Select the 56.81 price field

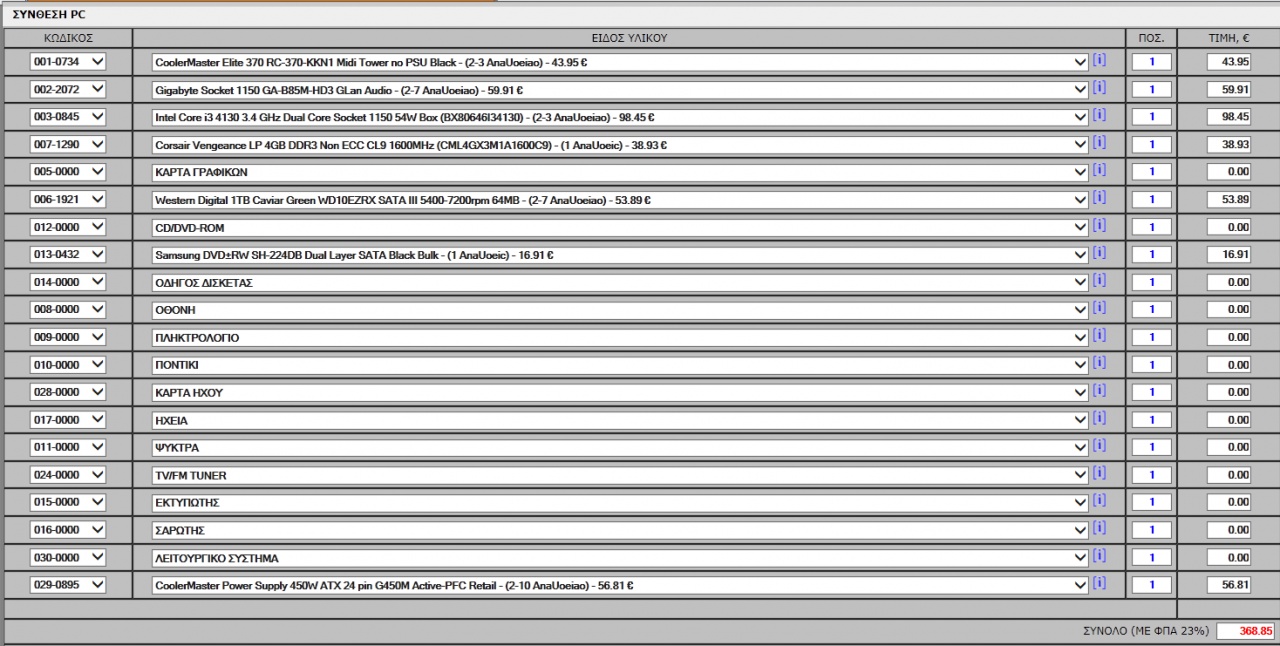1229,584
